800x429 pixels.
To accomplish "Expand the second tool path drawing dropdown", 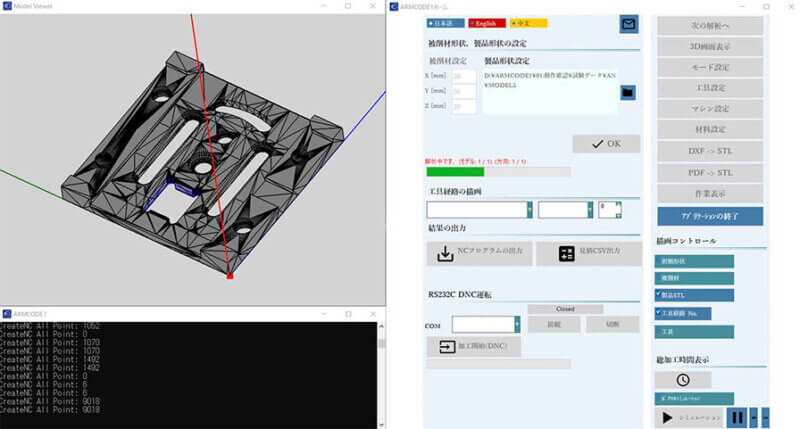I will click(x=590, y=210).
